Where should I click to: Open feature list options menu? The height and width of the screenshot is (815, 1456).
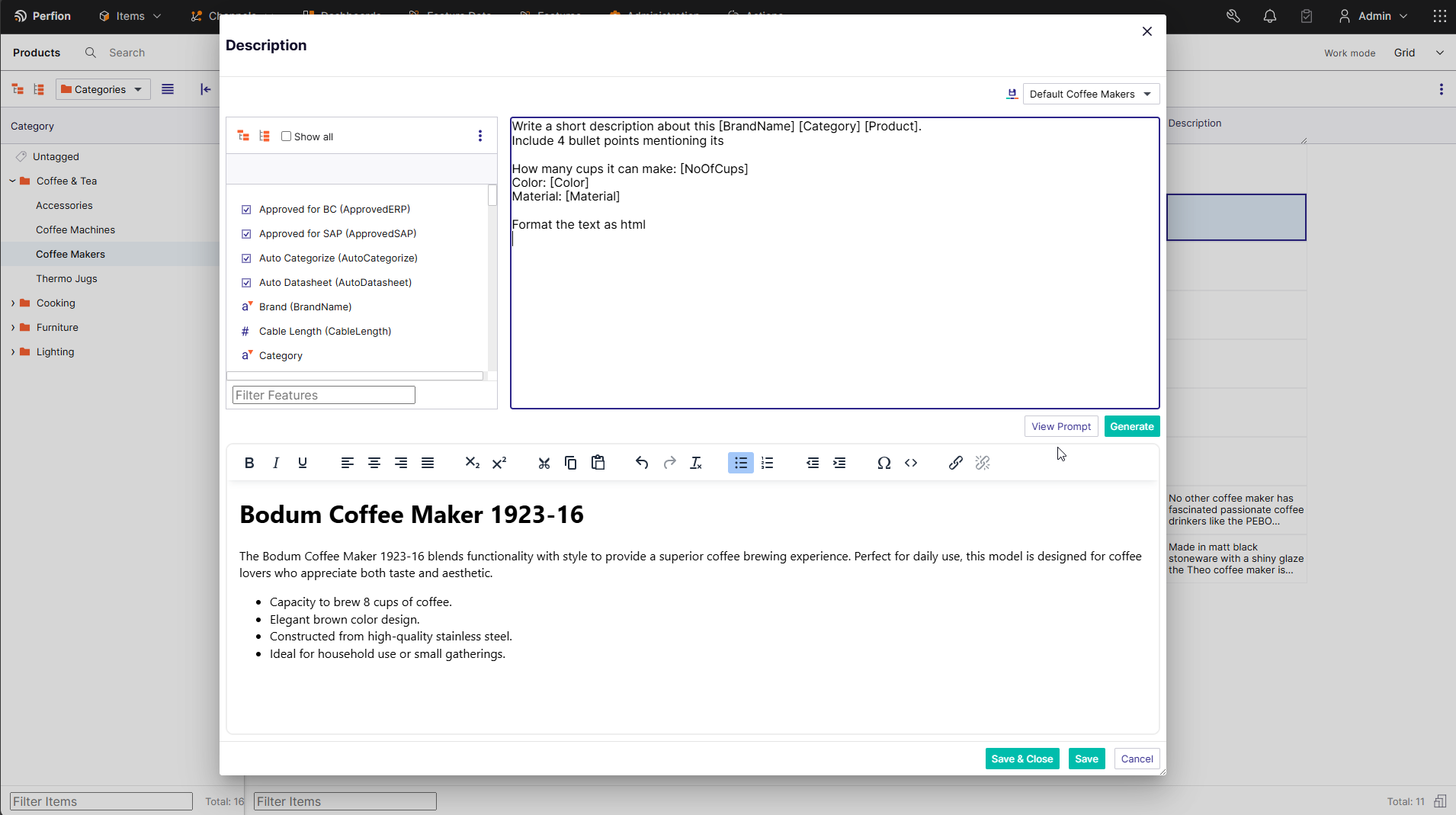[480, 136]
